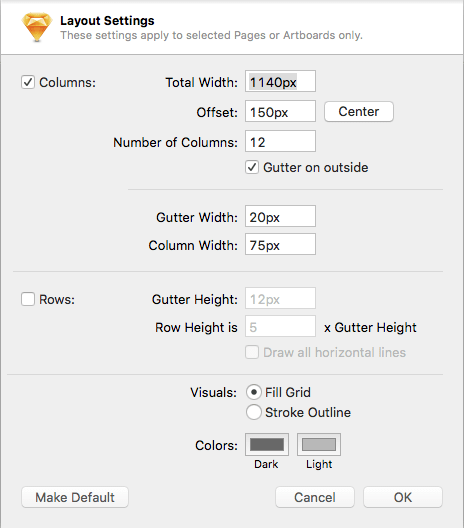The image size is (464, 528).
Task: Click the Column Width text box
Action: [x=280, y=244]
